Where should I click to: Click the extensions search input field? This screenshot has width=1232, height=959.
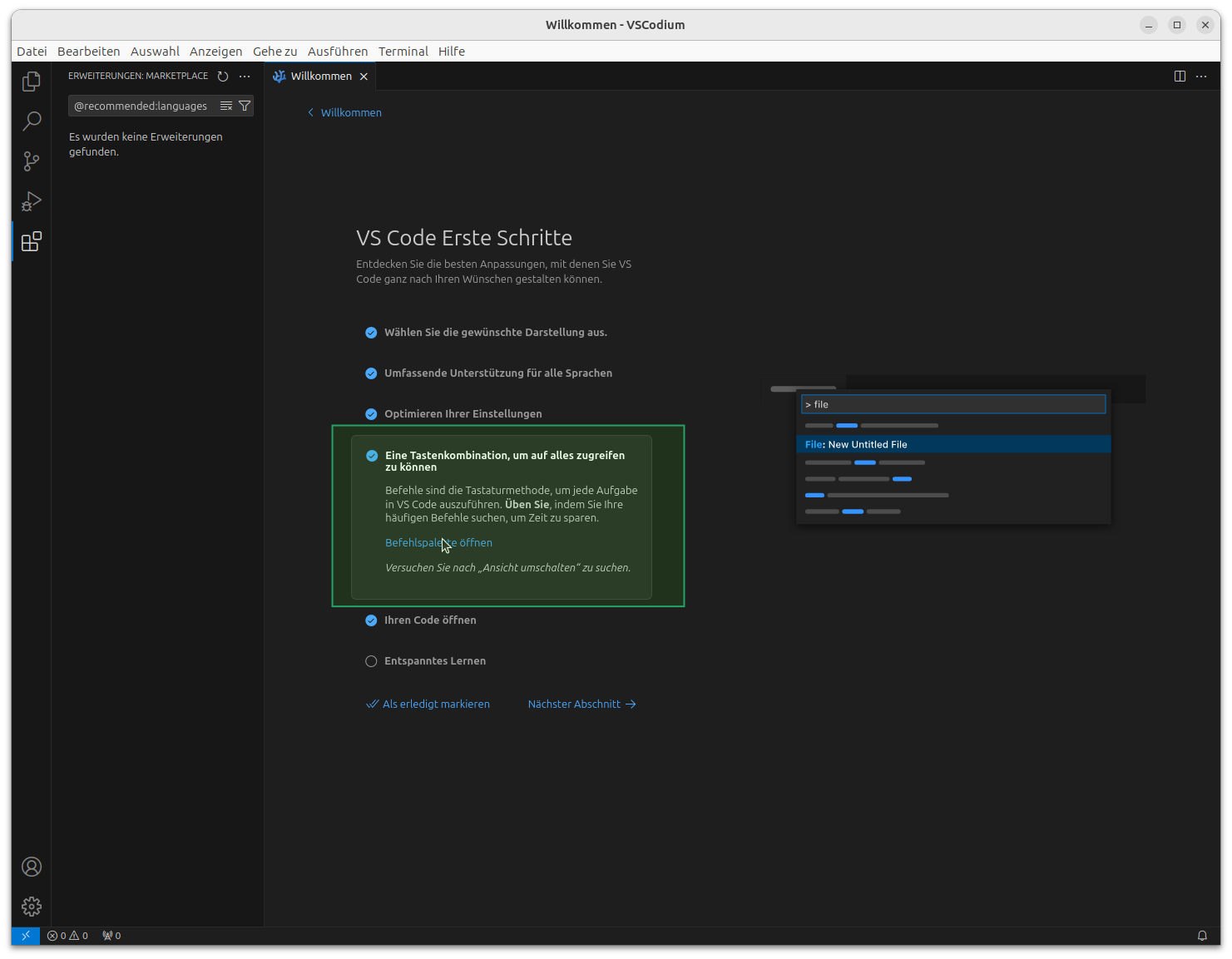(143, 106)
